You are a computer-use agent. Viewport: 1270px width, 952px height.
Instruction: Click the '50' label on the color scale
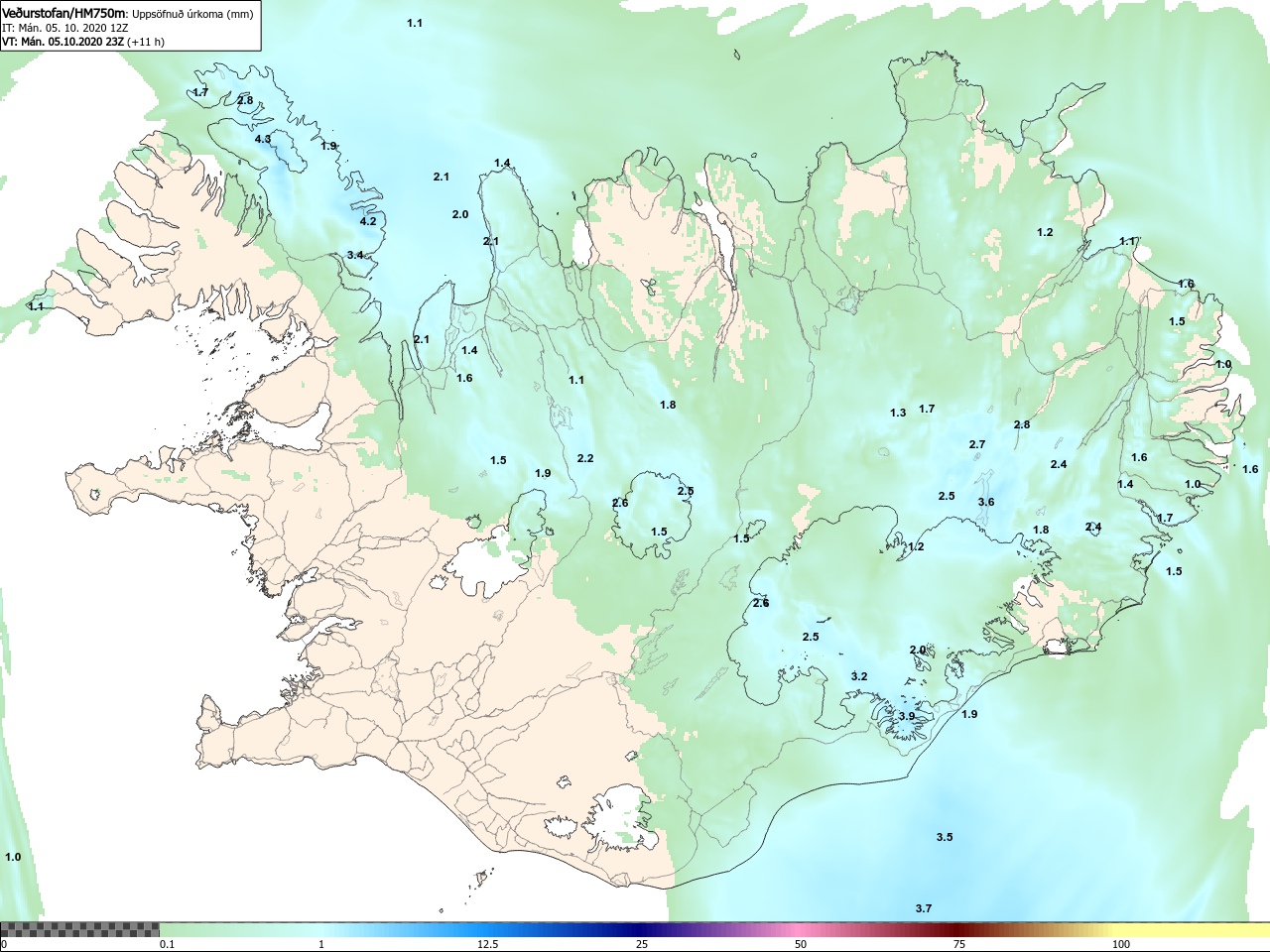point(801,944)
